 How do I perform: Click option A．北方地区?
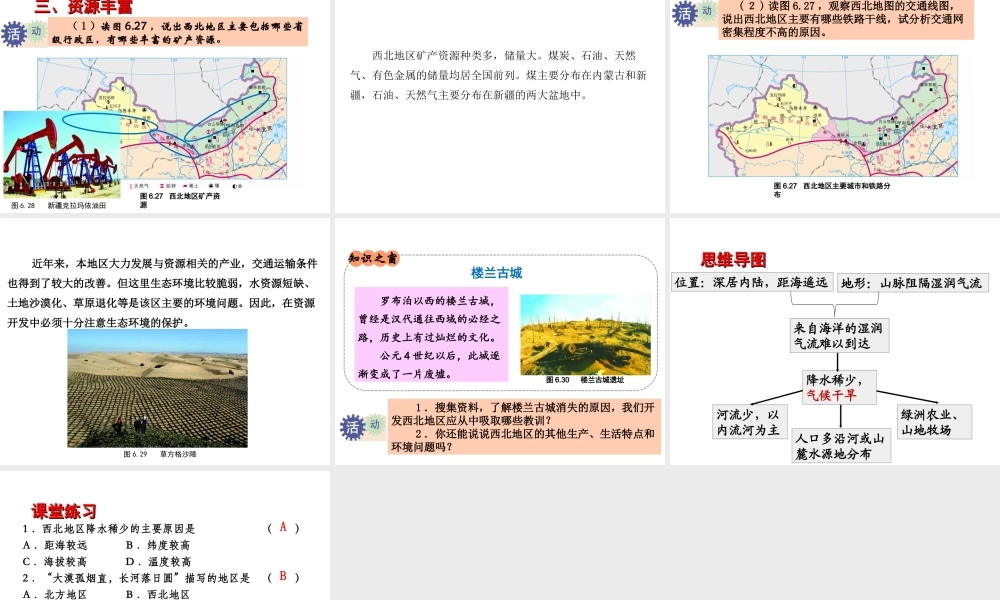pyautogui.click(x=55, y=594)
